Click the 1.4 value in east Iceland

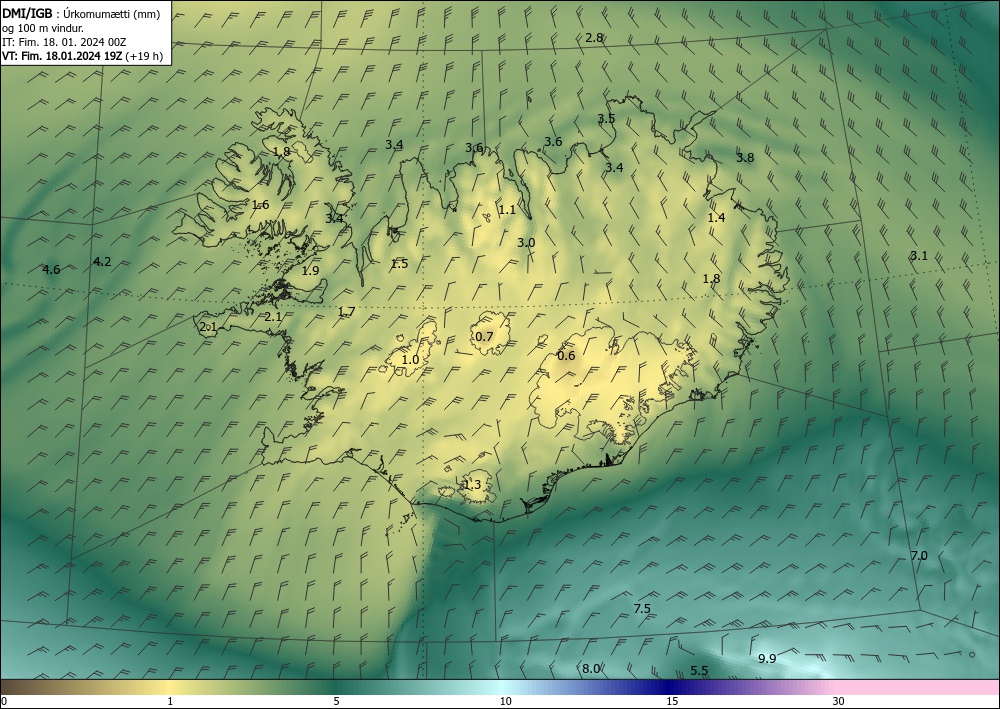[716, 217]
